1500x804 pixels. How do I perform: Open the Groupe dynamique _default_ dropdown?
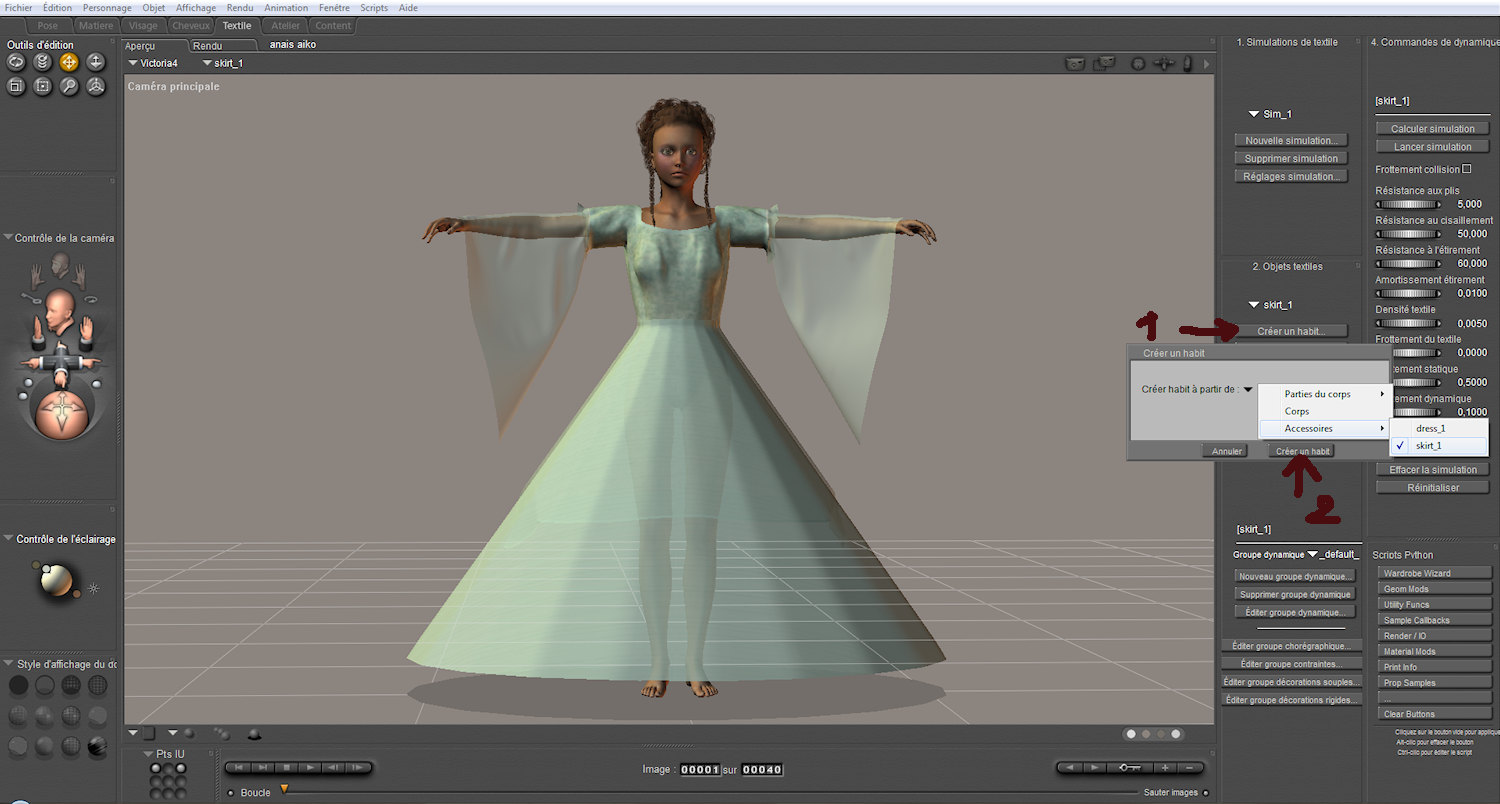(1333, 554)
